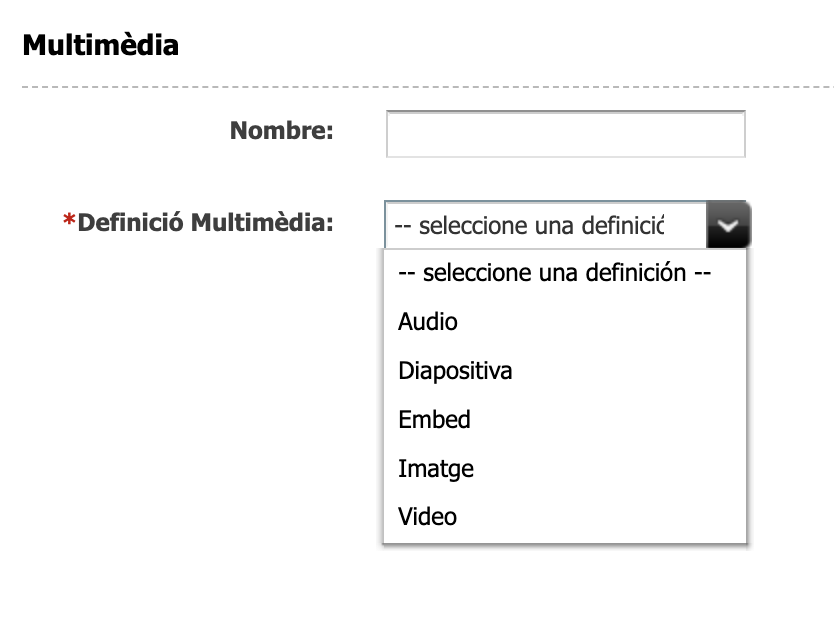This screenshot has height=640, width=834.
Task: Click the blank area right of the Multimèdia heading
Action: coord(500,45)
